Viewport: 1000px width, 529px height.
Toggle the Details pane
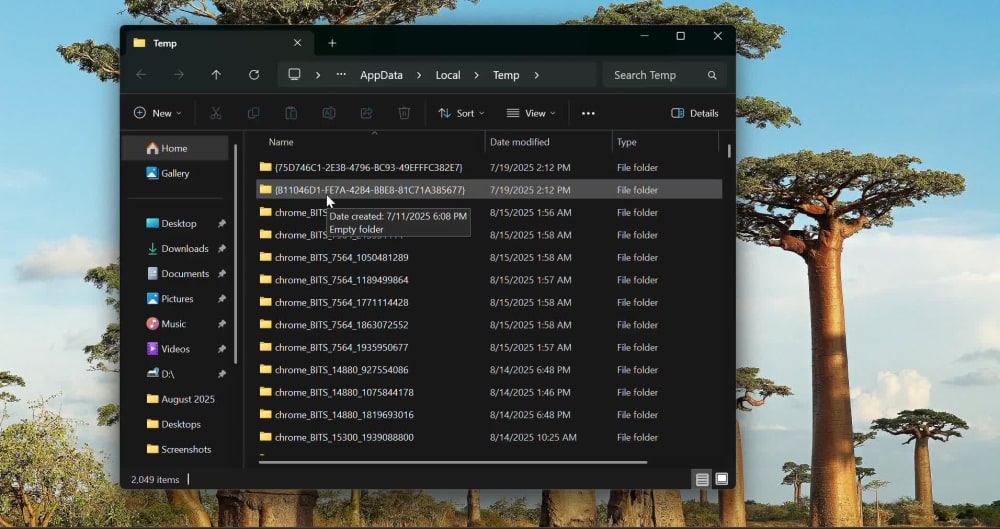pos(695,113)
